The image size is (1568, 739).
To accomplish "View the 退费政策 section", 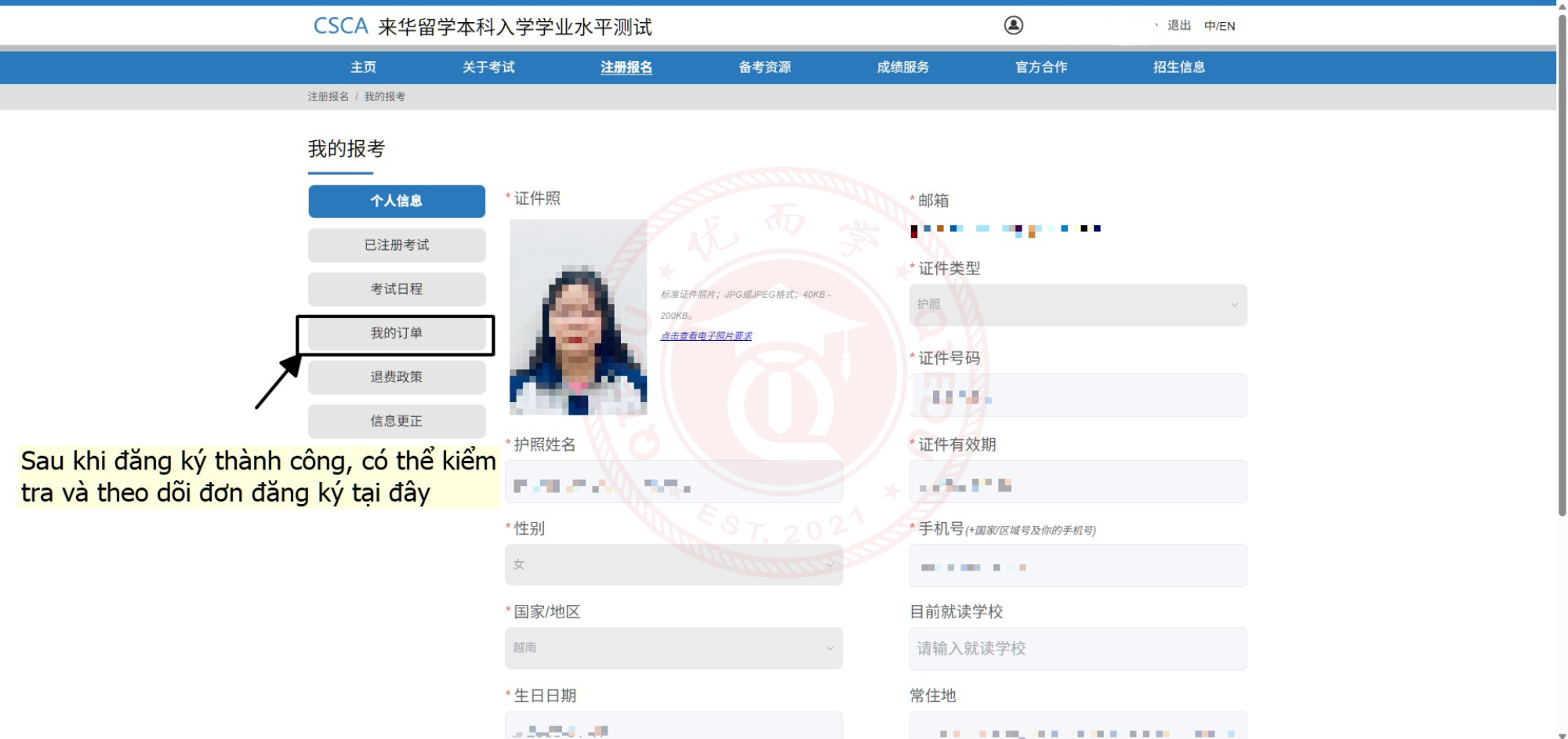I will (397, 377).
